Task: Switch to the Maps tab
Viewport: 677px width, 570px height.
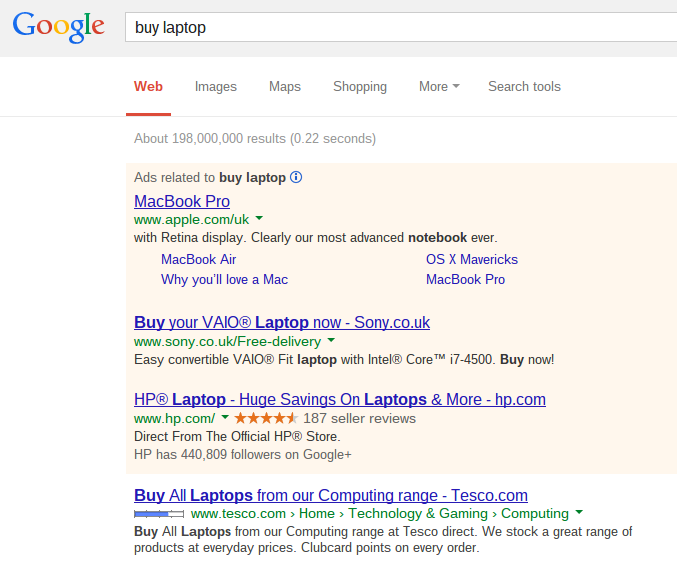Action: (x=285, y=87)
